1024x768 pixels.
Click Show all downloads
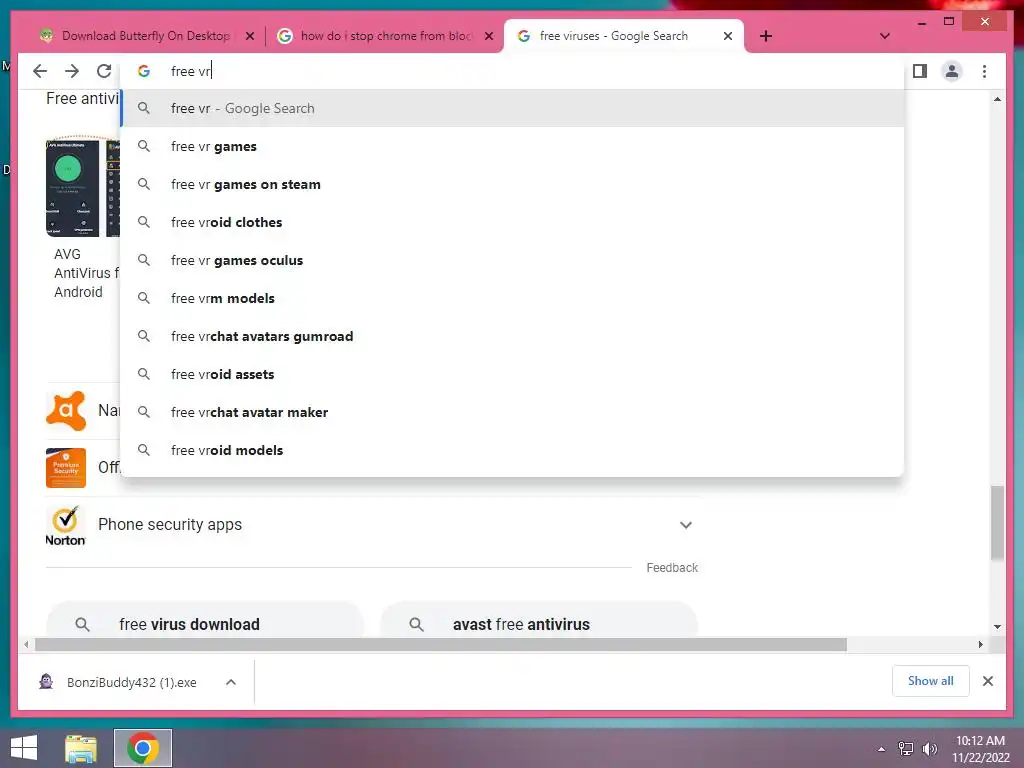pyautogui.click(x=931, y=681)
